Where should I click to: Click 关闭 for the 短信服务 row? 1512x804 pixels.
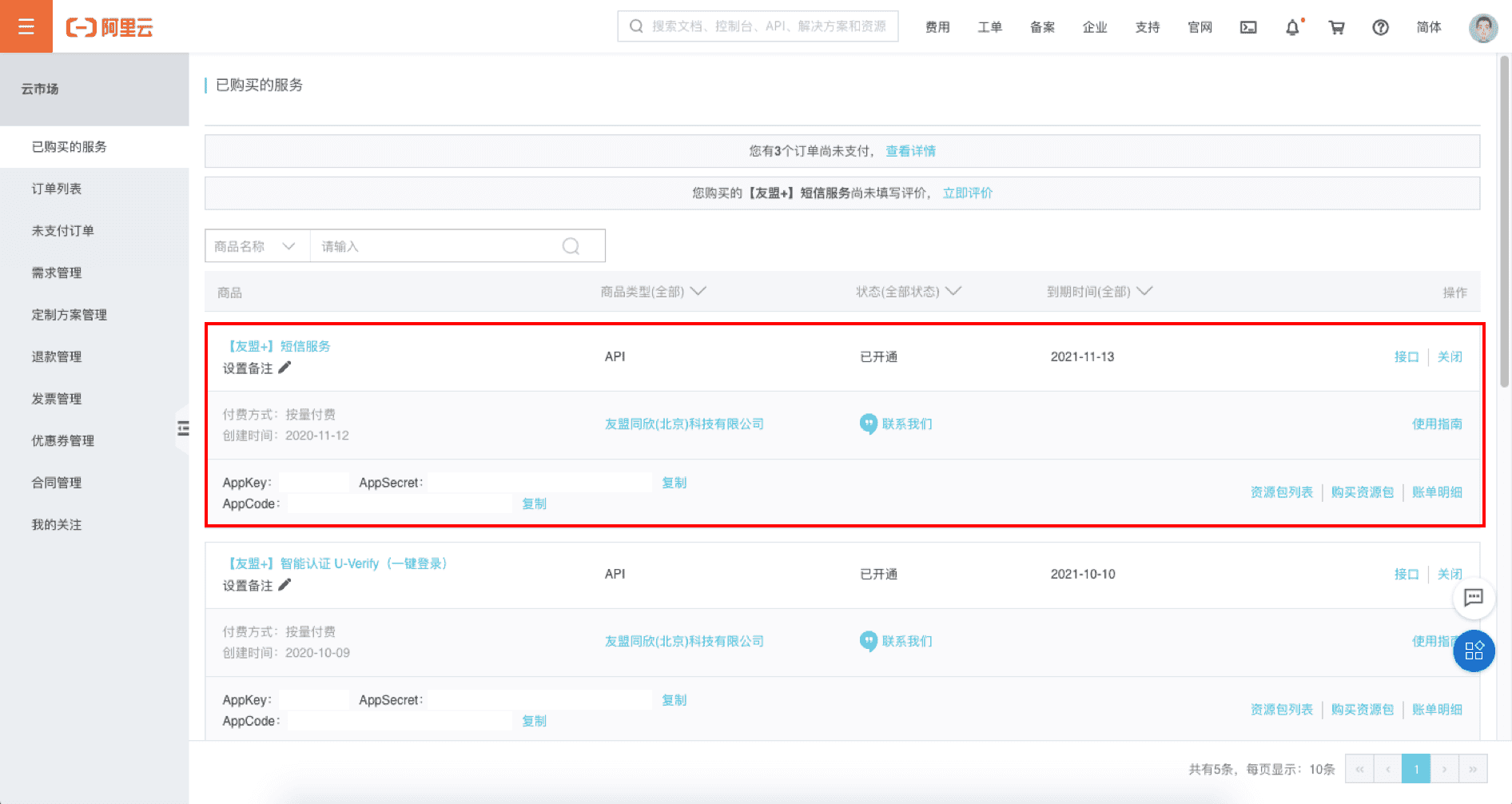[x=1450, y=356]
